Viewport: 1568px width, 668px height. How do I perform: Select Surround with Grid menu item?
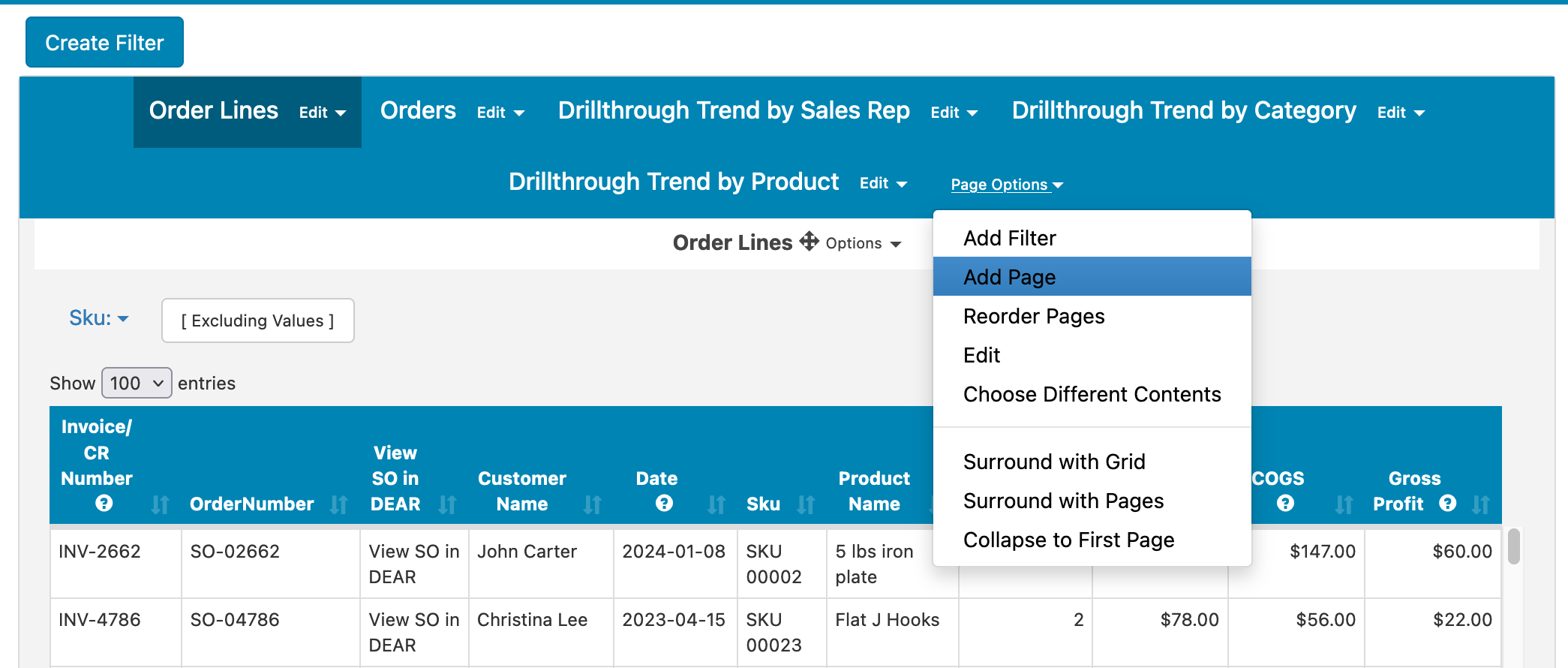(x=1092, y=462)
